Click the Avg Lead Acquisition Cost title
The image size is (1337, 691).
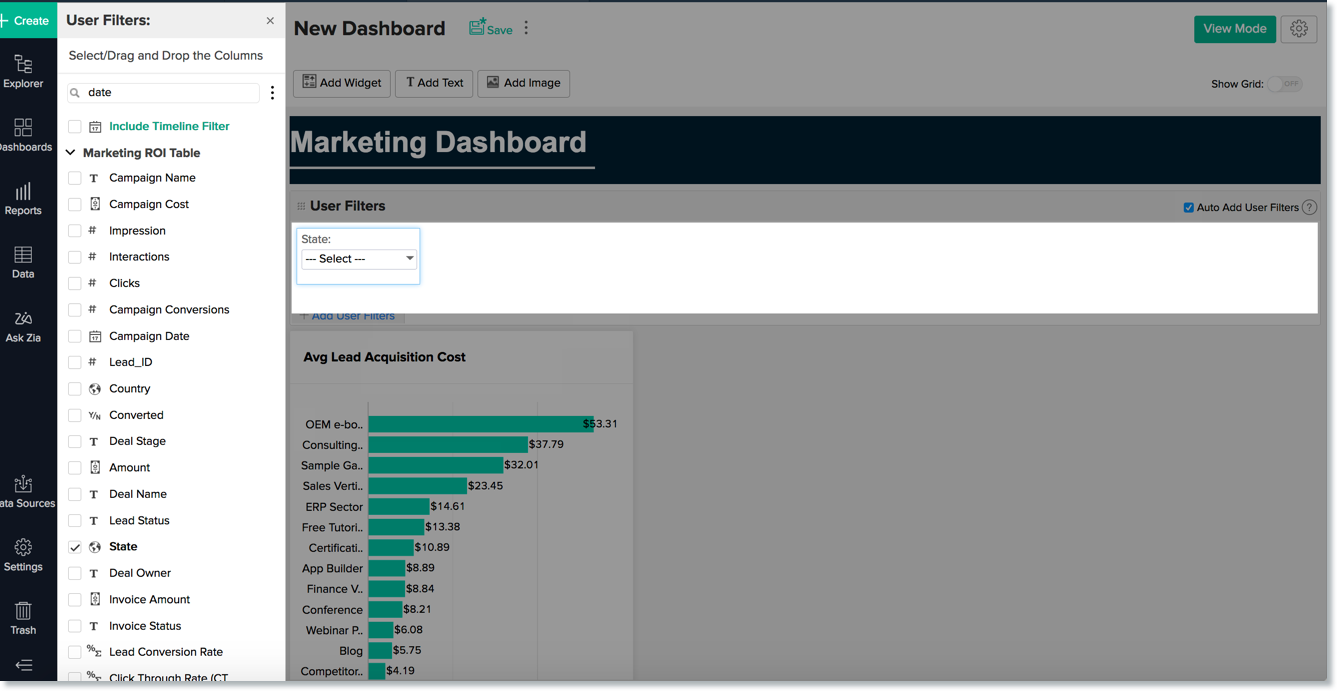tap(384, 357)
